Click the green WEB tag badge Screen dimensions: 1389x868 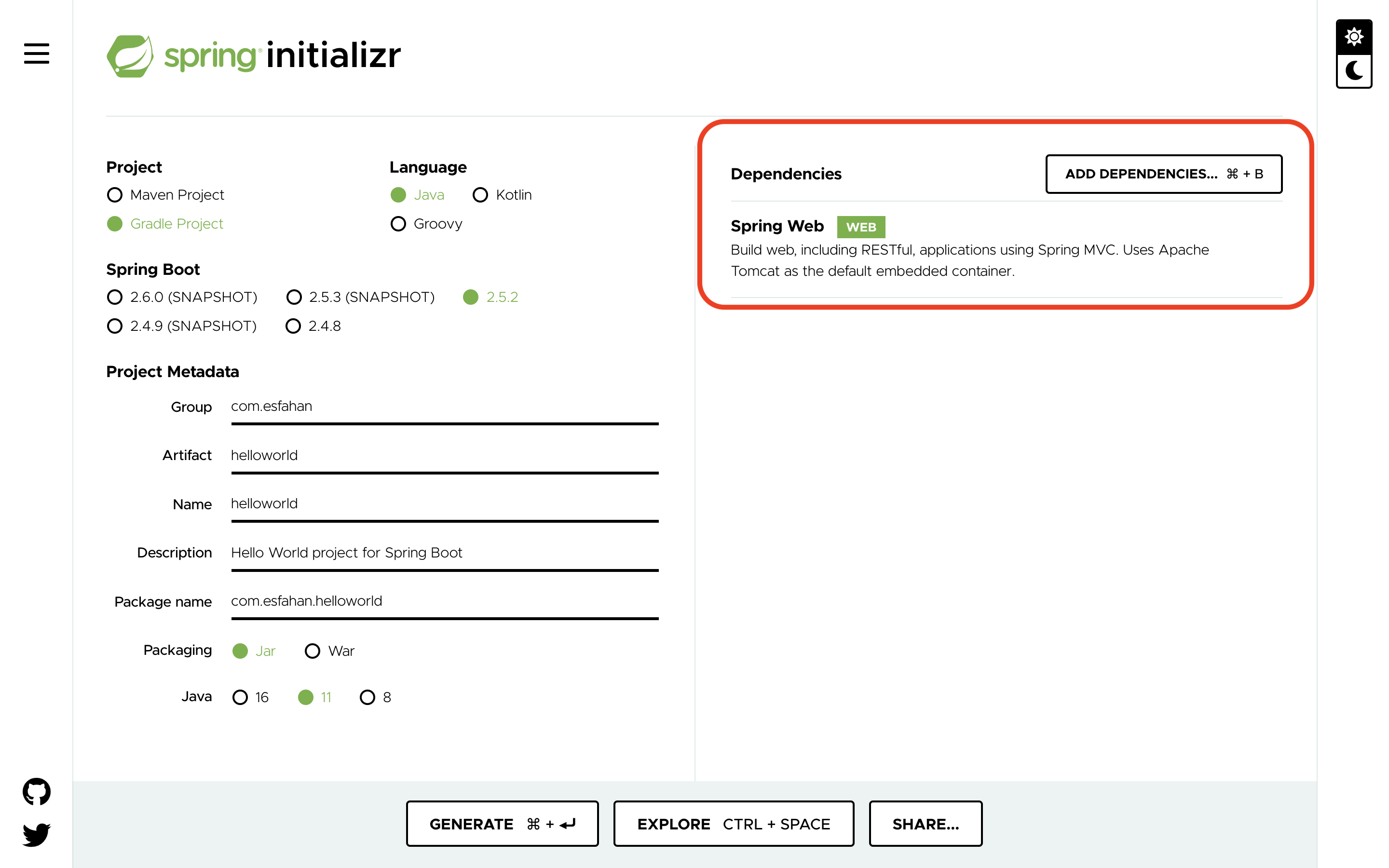[x=860, y=227]
